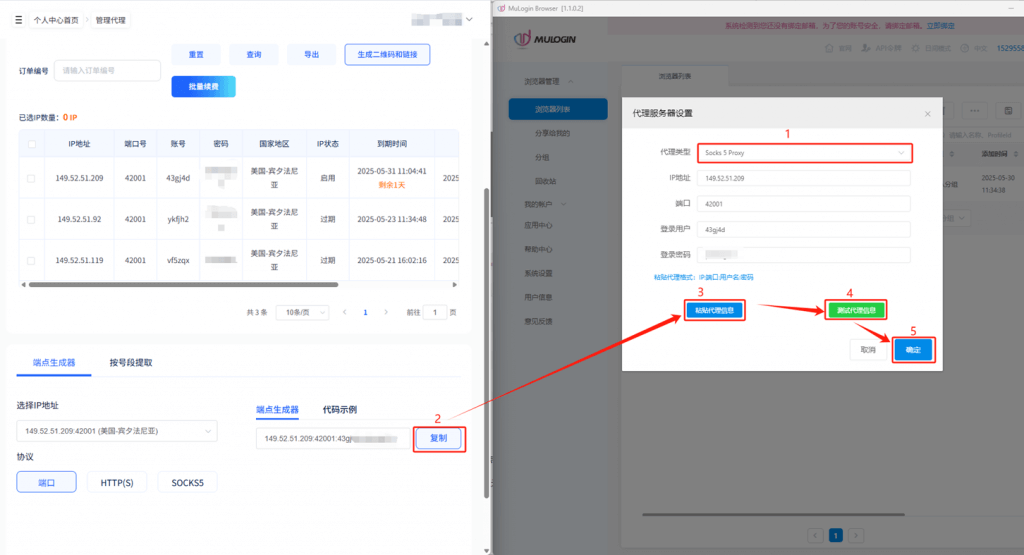Screen dimensions: 1024x555
Task: Select 浏览器列表 in MuLogin sidebar
Action: coord(558,109)
